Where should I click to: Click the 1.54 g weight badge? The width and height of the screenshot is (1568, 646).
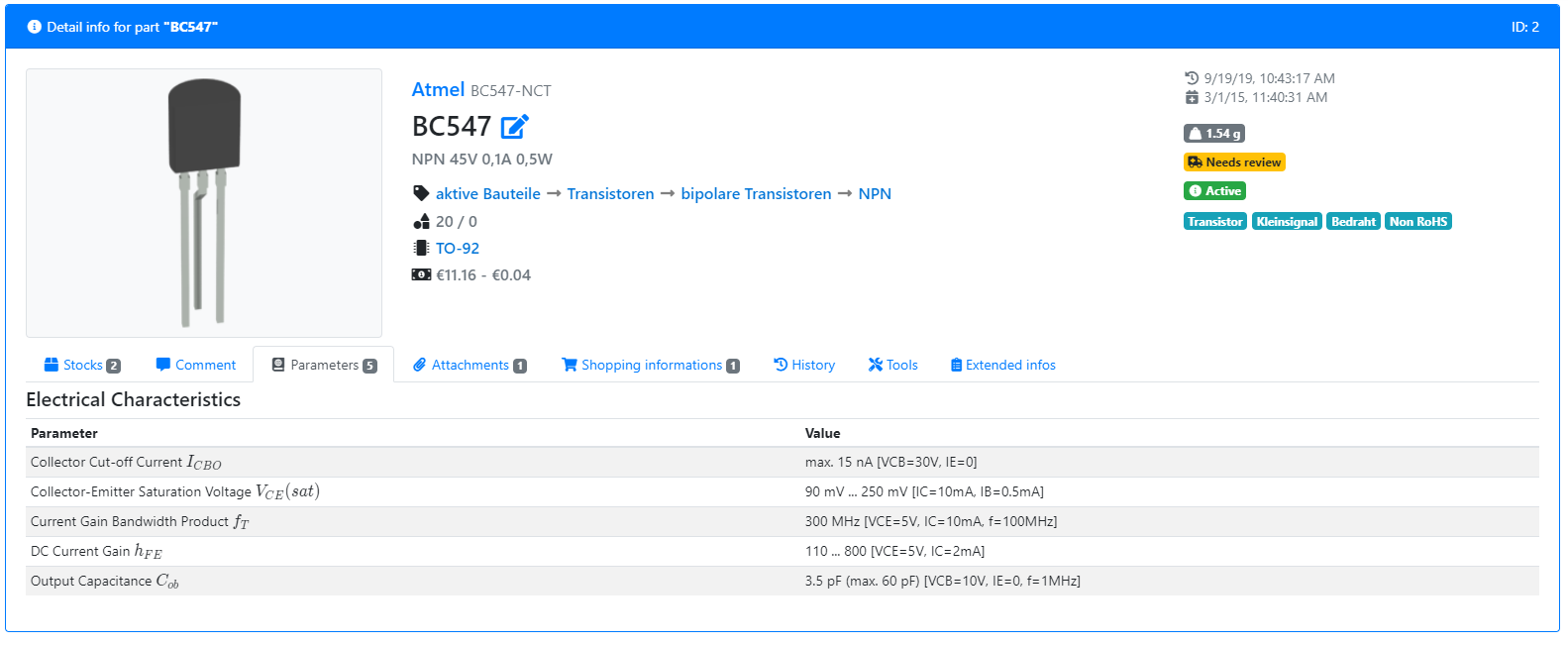pos(1214,134)
